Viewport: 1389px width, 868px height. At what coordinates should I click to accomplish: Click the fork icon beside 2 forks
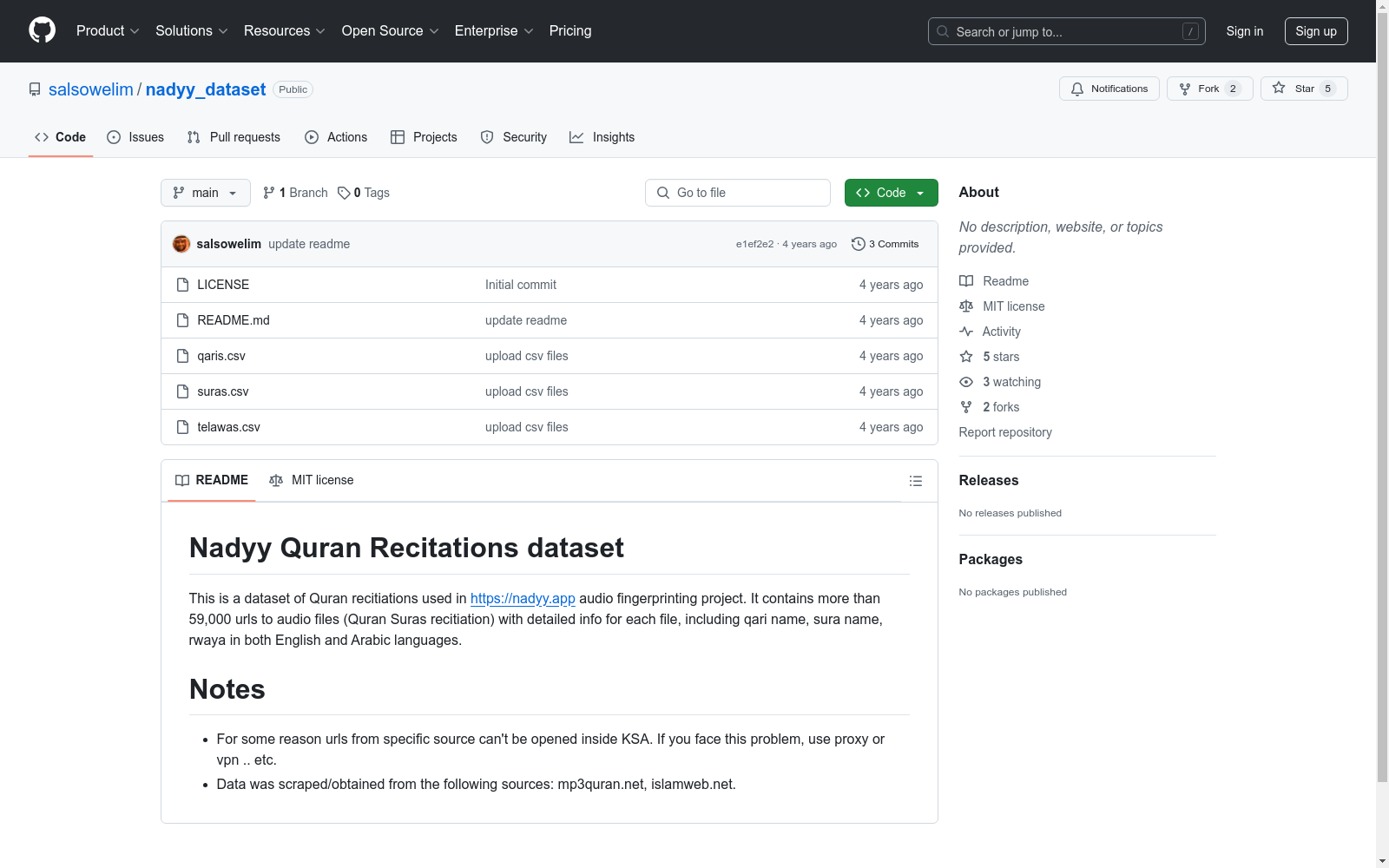(x=966, y=407)
